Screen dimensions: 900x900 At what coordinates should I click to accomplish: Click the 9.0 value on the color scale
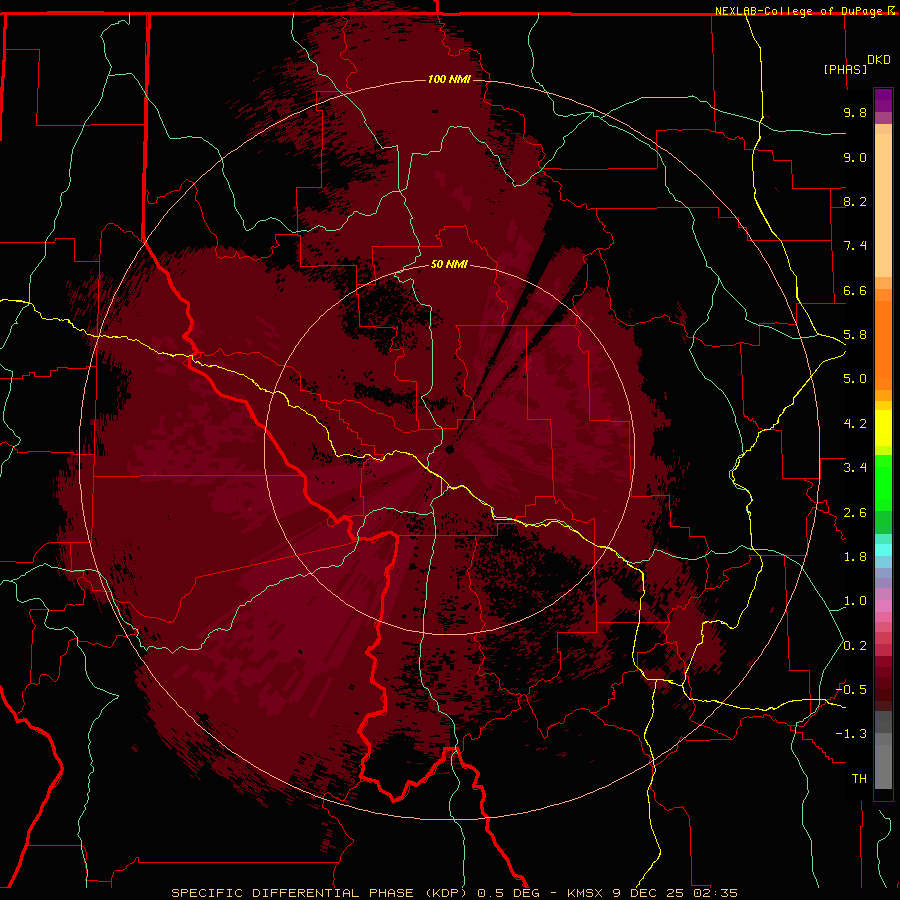click(x=855, y=157)
